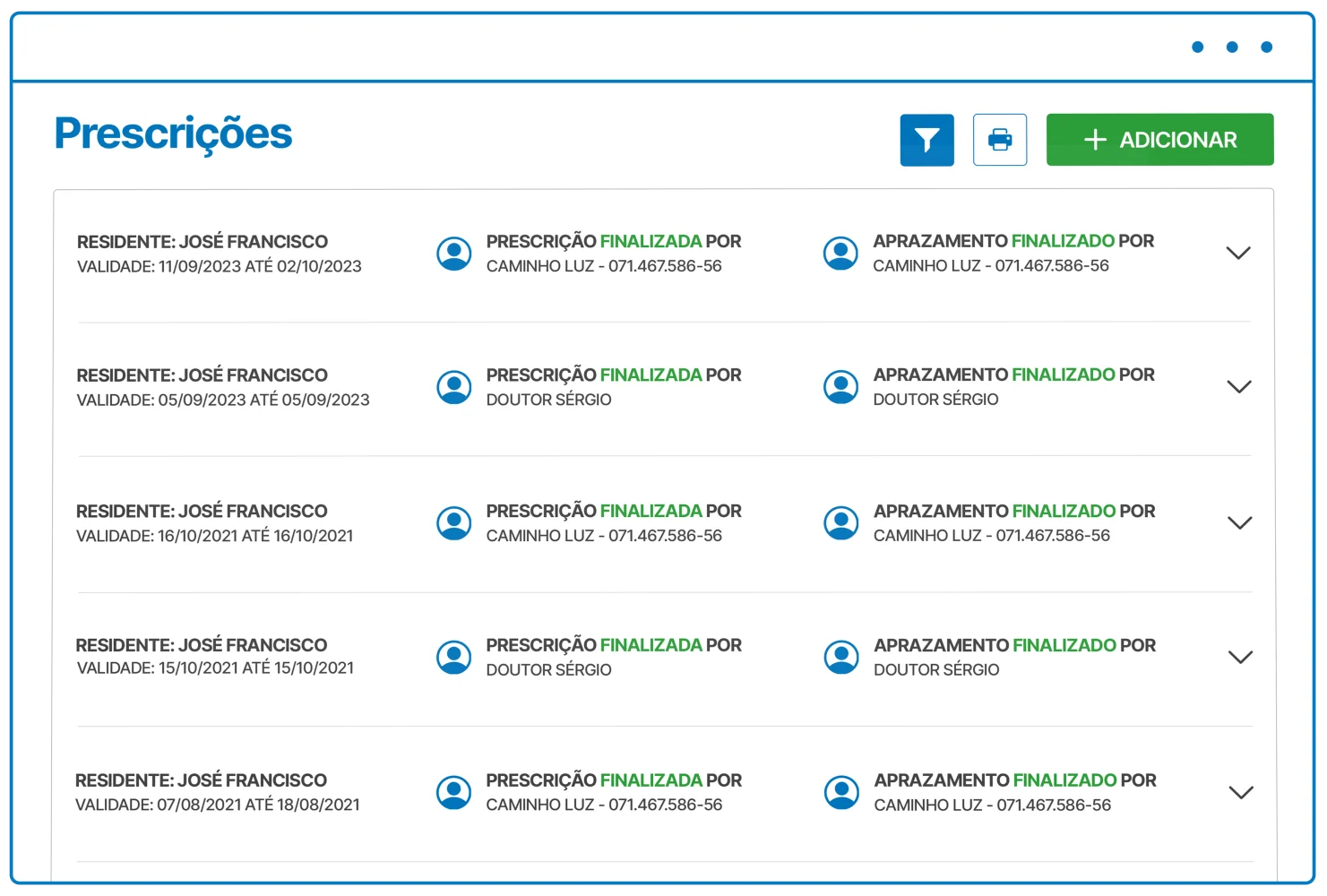Click 'APRAZAMENTO FINALIZADO POR' in the 16/10/2021 row
The width and height of the screenshot is (1327, 896).
(x=1014, y=512)
